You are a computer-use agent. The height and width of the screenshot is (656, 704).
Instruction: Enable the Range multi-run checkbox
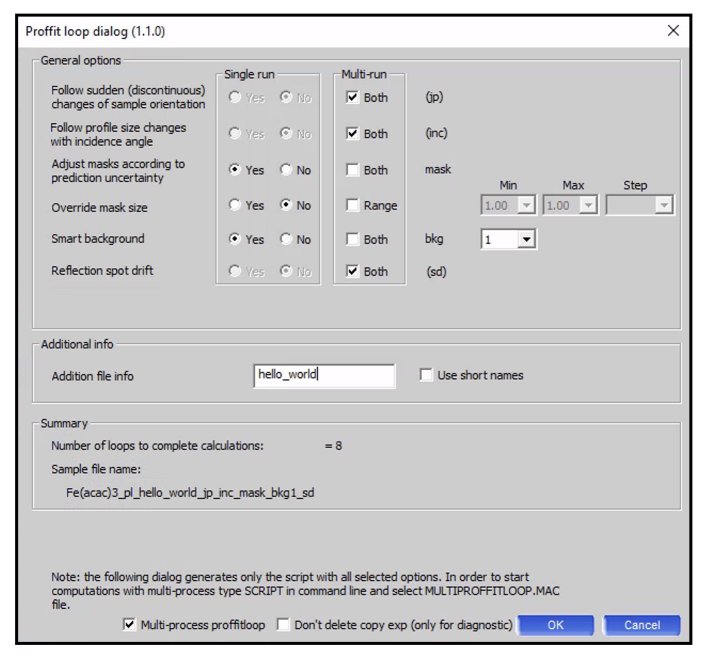coord(352,206)
